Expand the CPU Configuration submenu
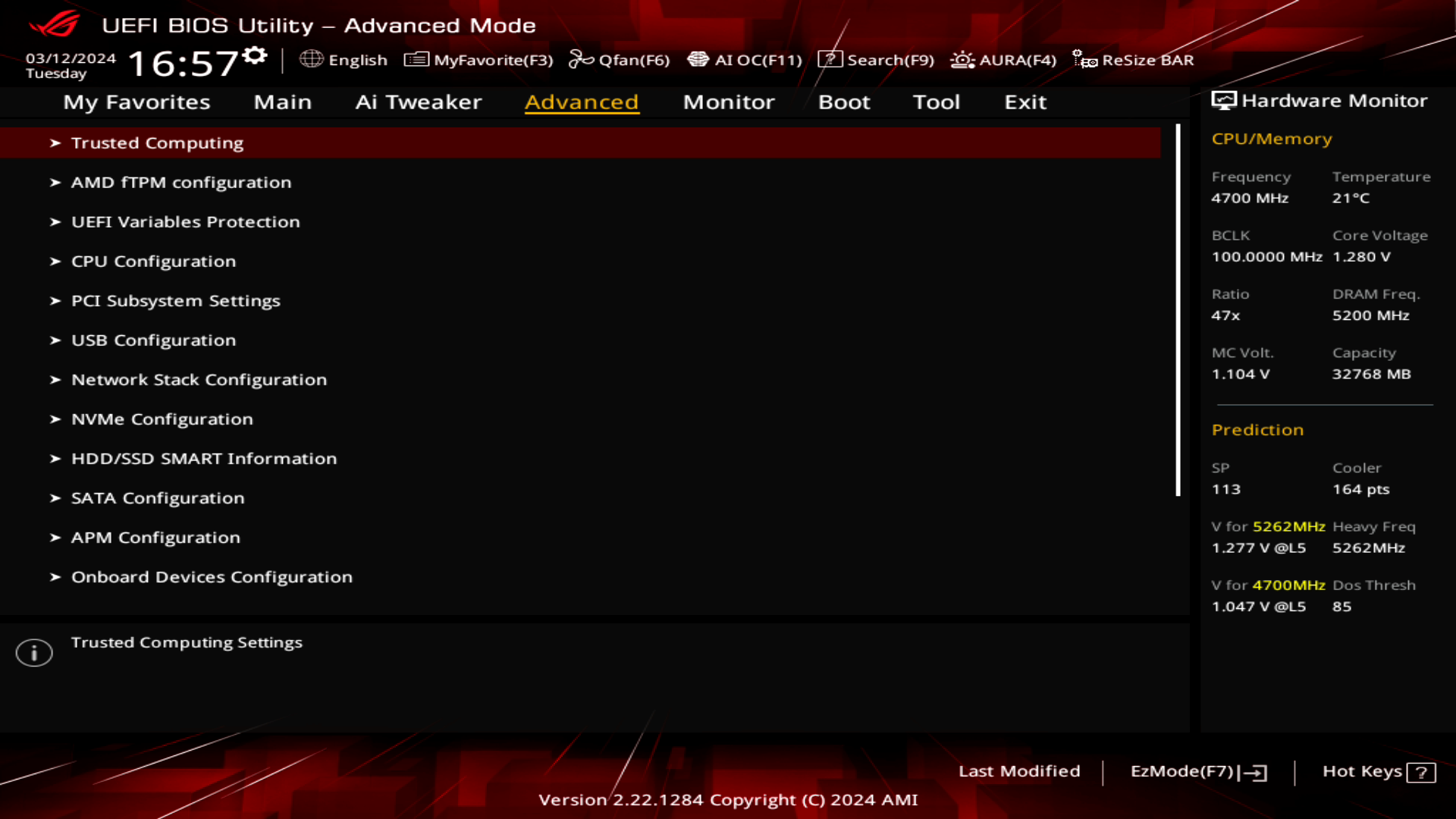The image size is (1456, 819). 153,261
